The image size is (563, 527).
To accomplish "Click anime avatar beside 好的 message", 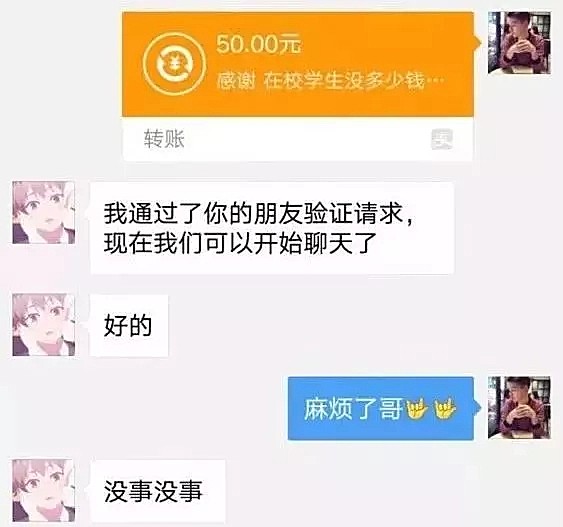I will coord(43,325).
